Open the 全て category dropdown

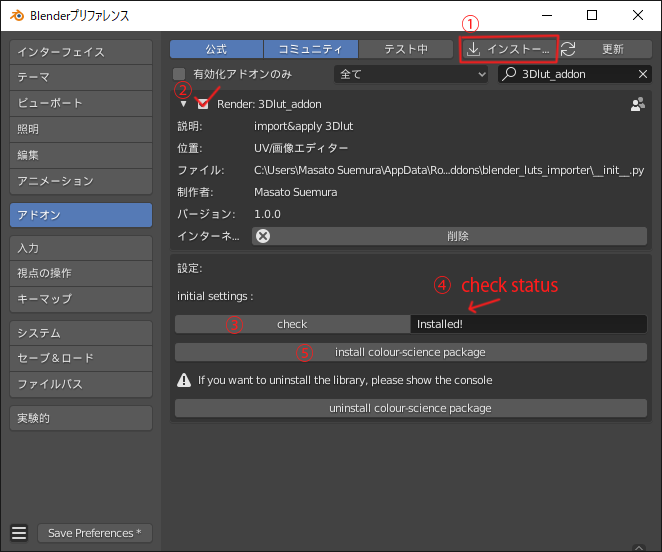[411, 74]
